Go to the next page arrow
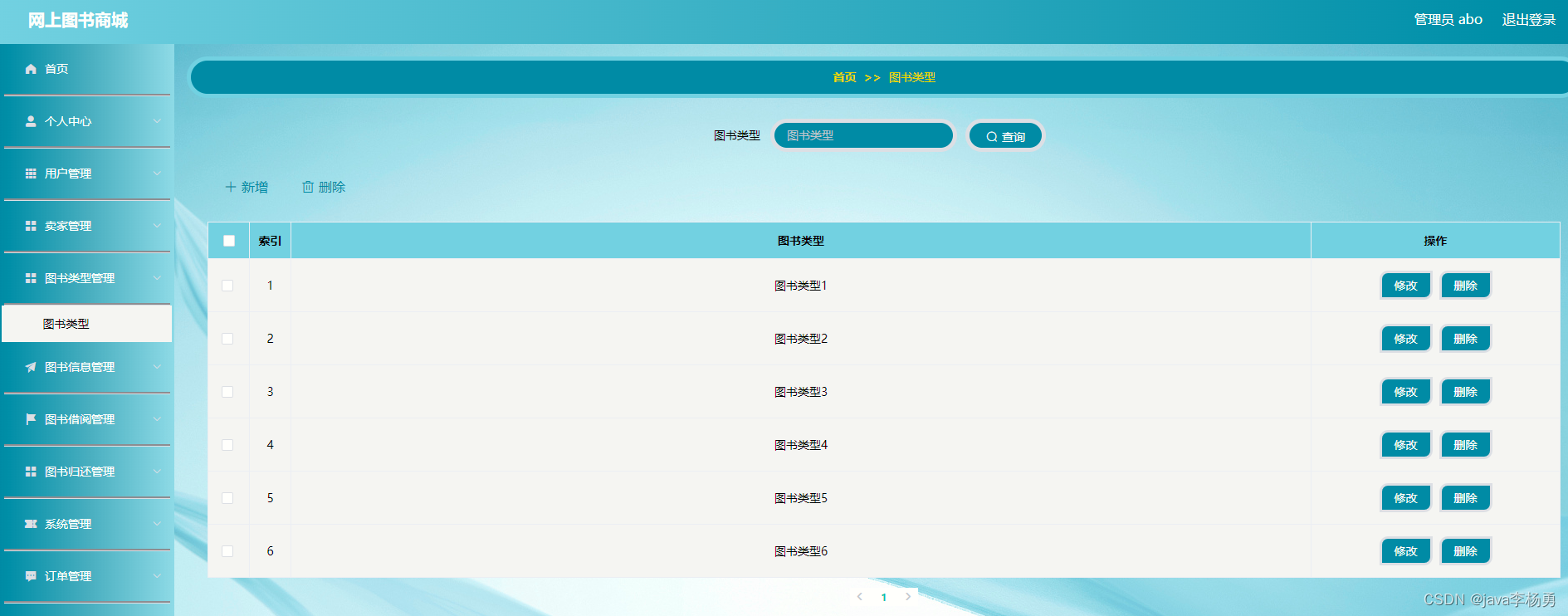 click(908, 597)
